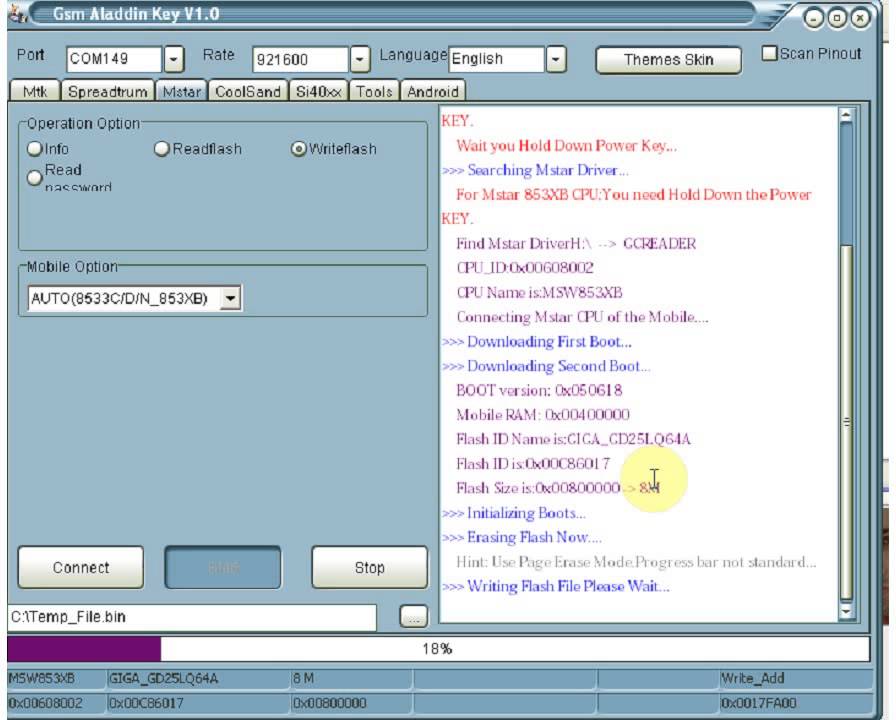Click the 'Mobile RAM: 0x00400000' log line
Screen dimensions: 896x720
(543, 415)
